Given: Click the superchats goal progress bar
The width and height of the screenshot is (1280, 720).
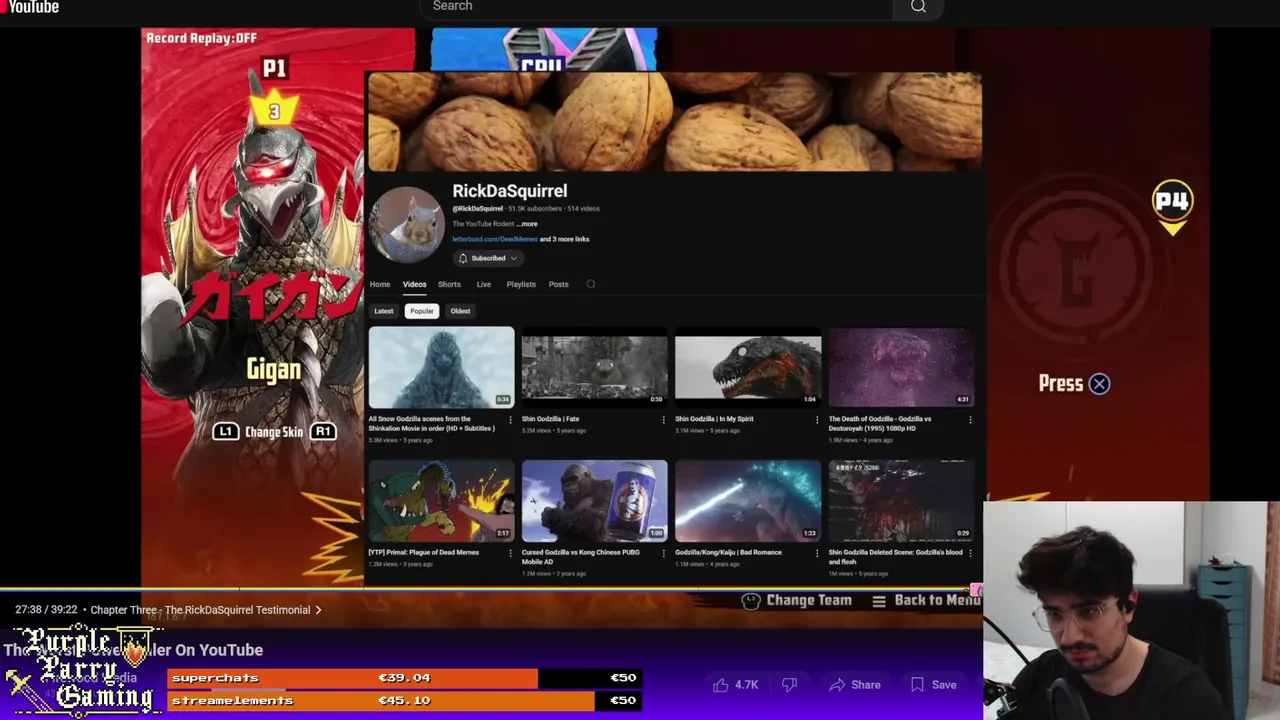Looking at the screenshot, I should 405,678.
